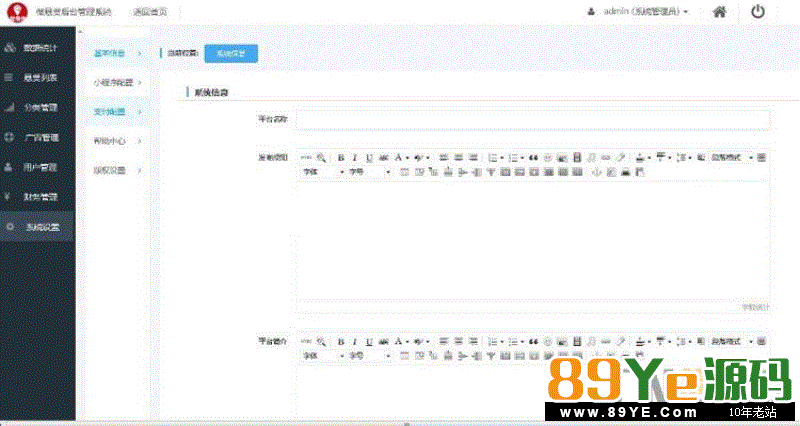The height and width of the screenshot is (426, 800).
Task: Insert emoticon in the 发布须知 editor
Action: coord(547,158)
